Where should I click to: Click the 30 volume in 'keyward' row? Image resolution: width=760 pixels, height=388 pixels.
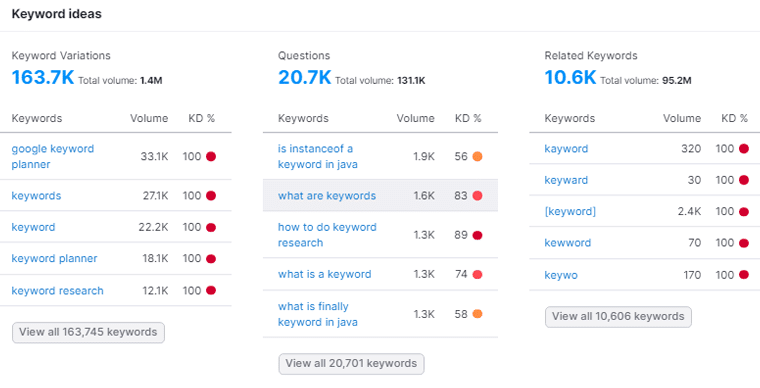695,180
